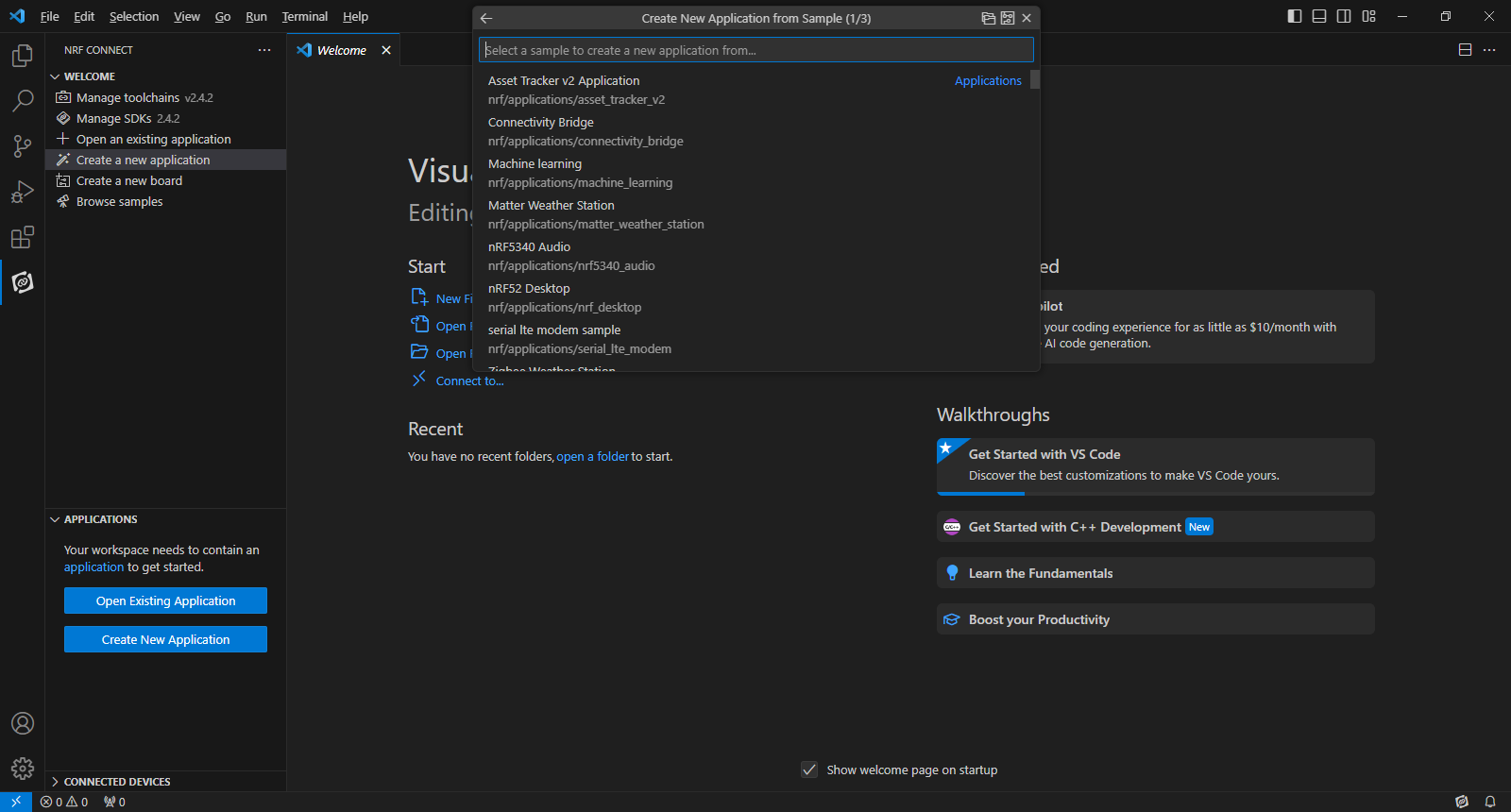Open the Accounts icon

pos(22,723)
